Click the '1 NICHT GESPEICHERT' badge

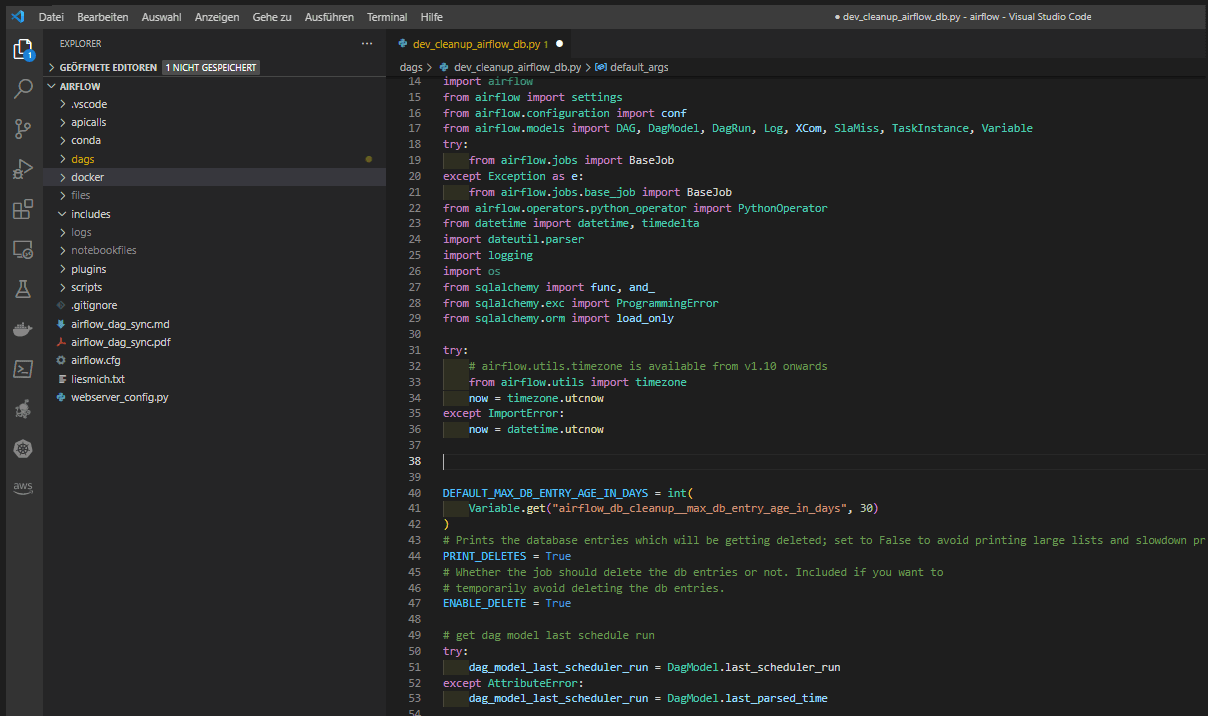pos(211,67)
